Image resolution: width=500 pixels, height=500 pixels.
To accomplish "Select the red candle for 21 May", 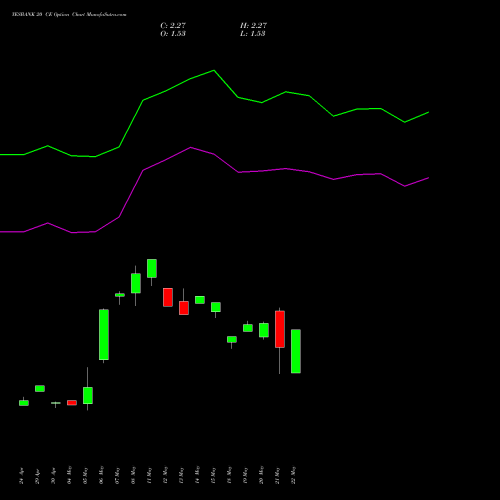I will tap(280, 329).
